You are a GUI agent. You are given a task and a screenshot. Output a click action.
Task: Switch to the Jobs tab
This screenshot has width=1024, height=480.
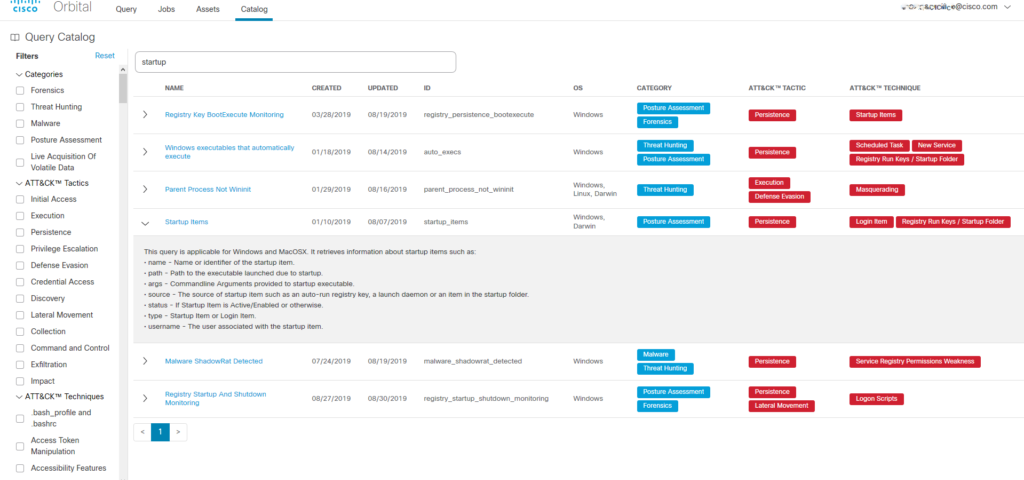[166, 8]
